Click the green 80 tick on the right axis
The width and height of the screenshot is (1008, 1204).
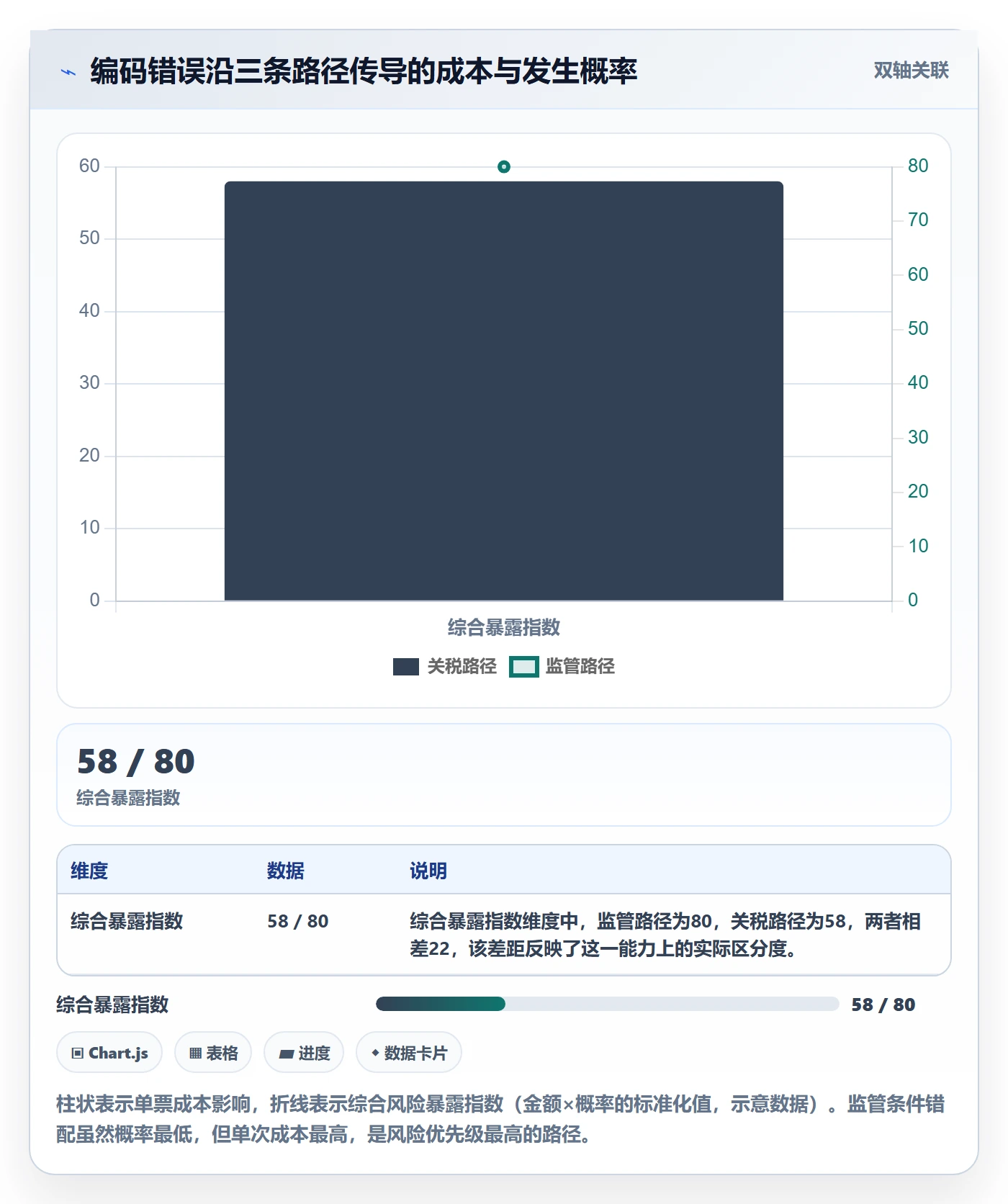[x=918, y=166]
